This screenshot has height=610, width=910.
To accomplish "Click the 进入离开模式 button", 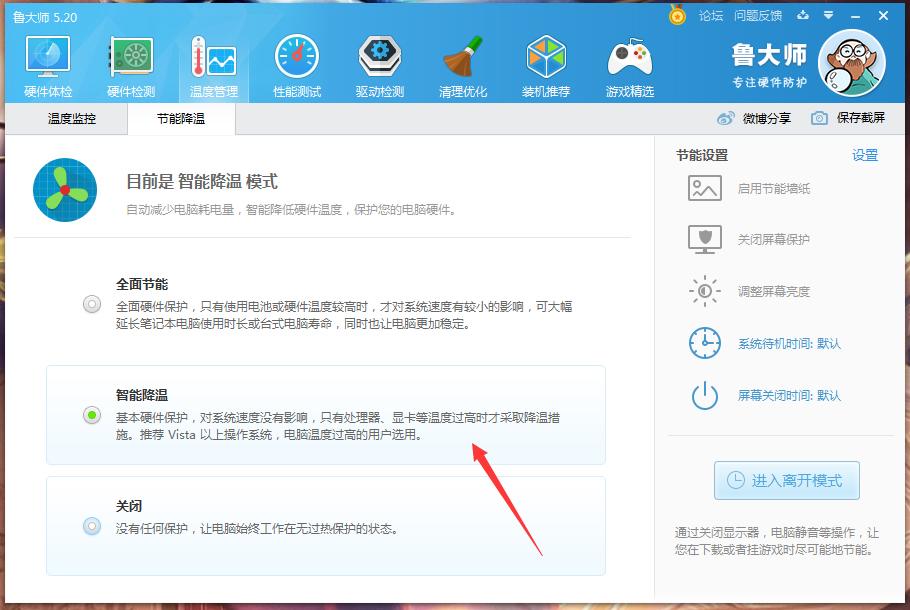I will (786, 481).
